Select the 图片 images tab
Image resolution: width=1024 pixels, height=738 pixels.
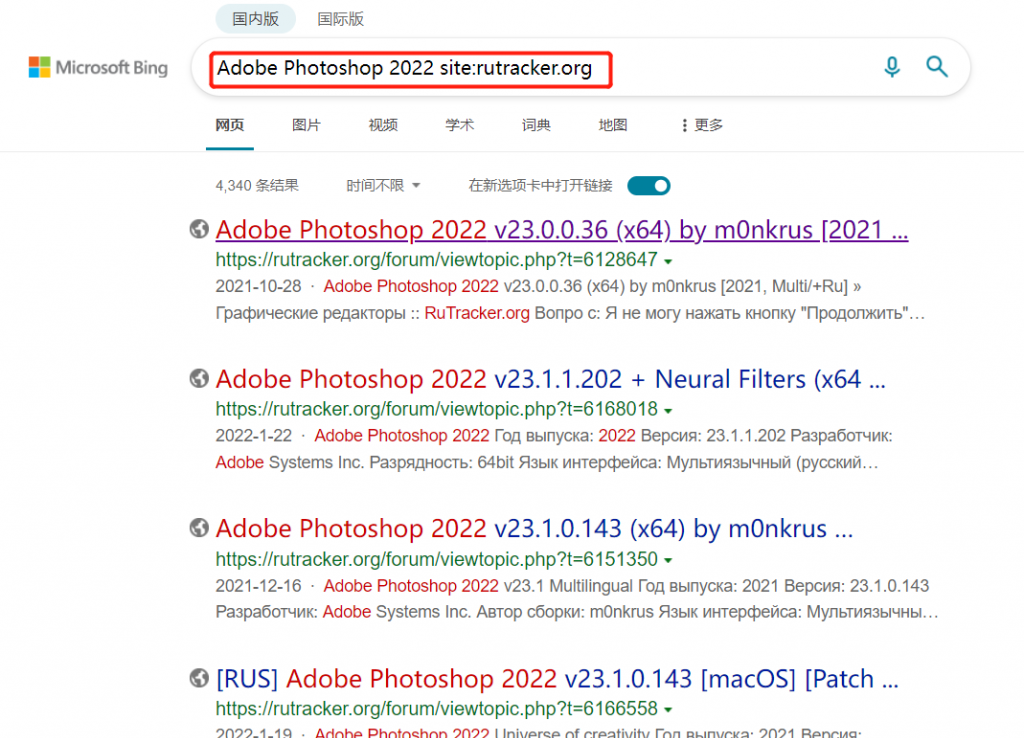306,125
